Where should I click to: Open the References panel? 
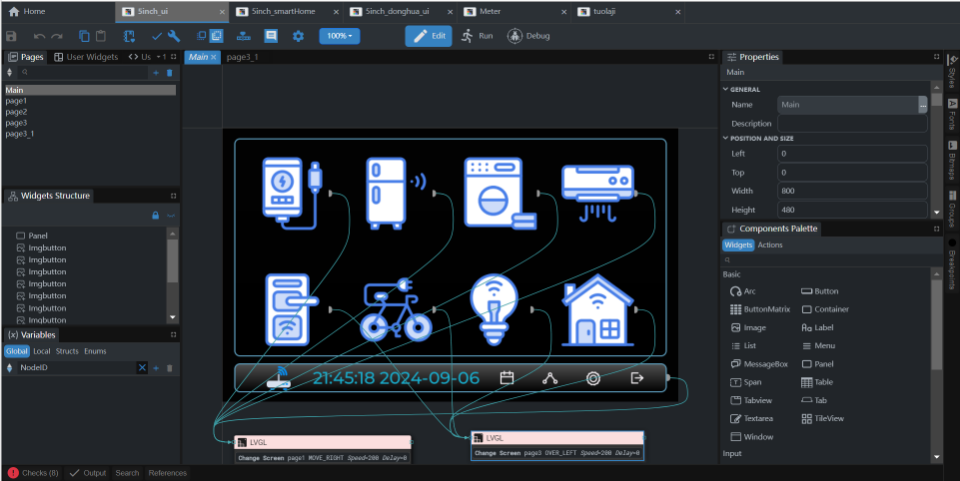(x=167, y=473)
